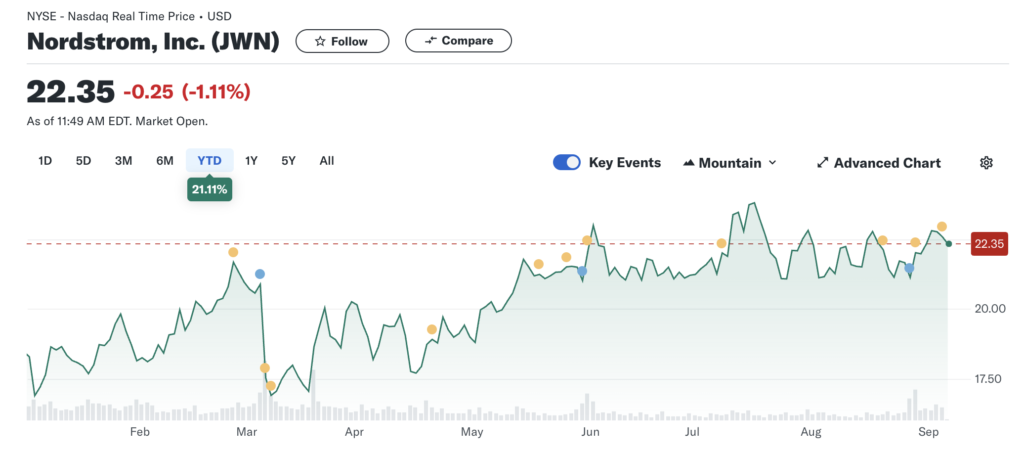This screenshot has width=1024, height=459.
Task: Open chart settings gear icon
Action: click(986, 163)
